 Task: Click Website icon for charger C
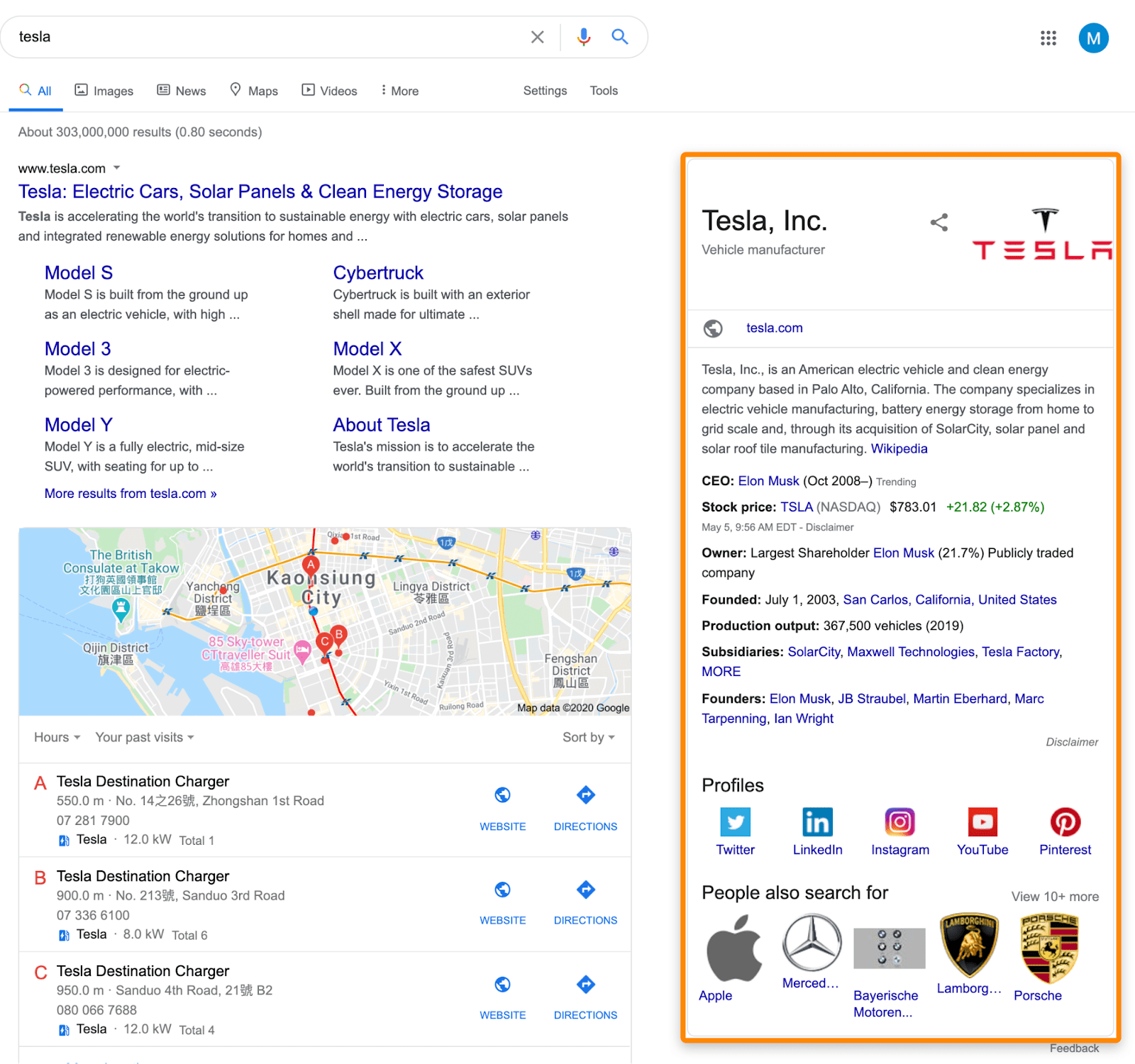(x=502, y=985)
